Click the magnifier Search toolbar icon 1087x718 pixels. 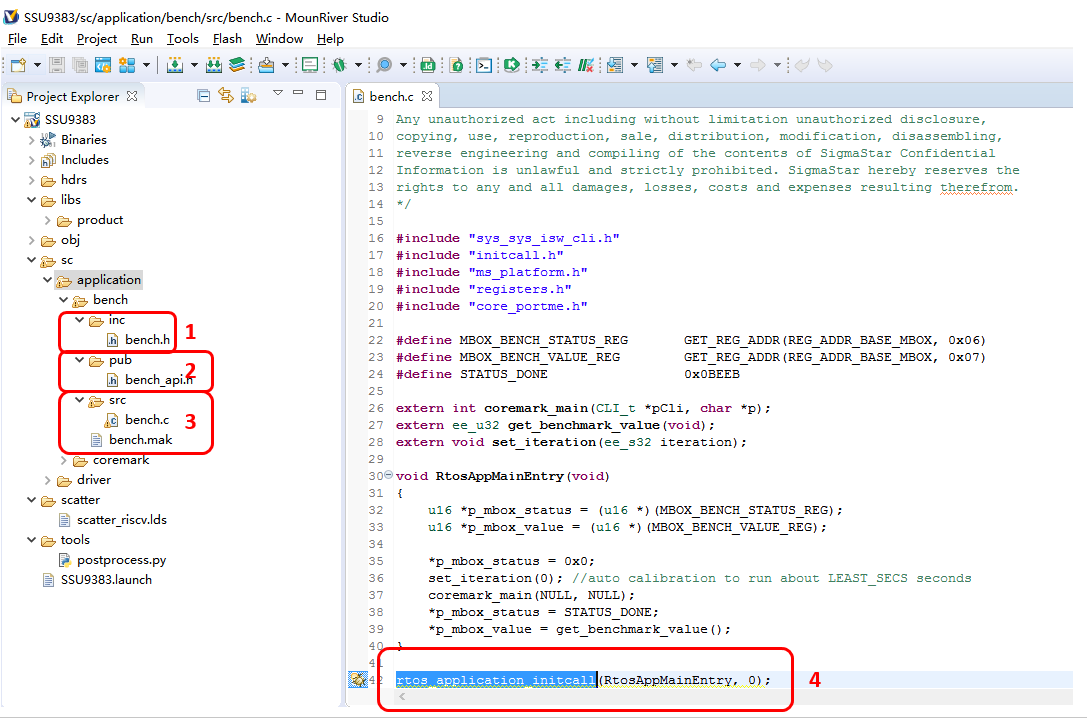383,65
